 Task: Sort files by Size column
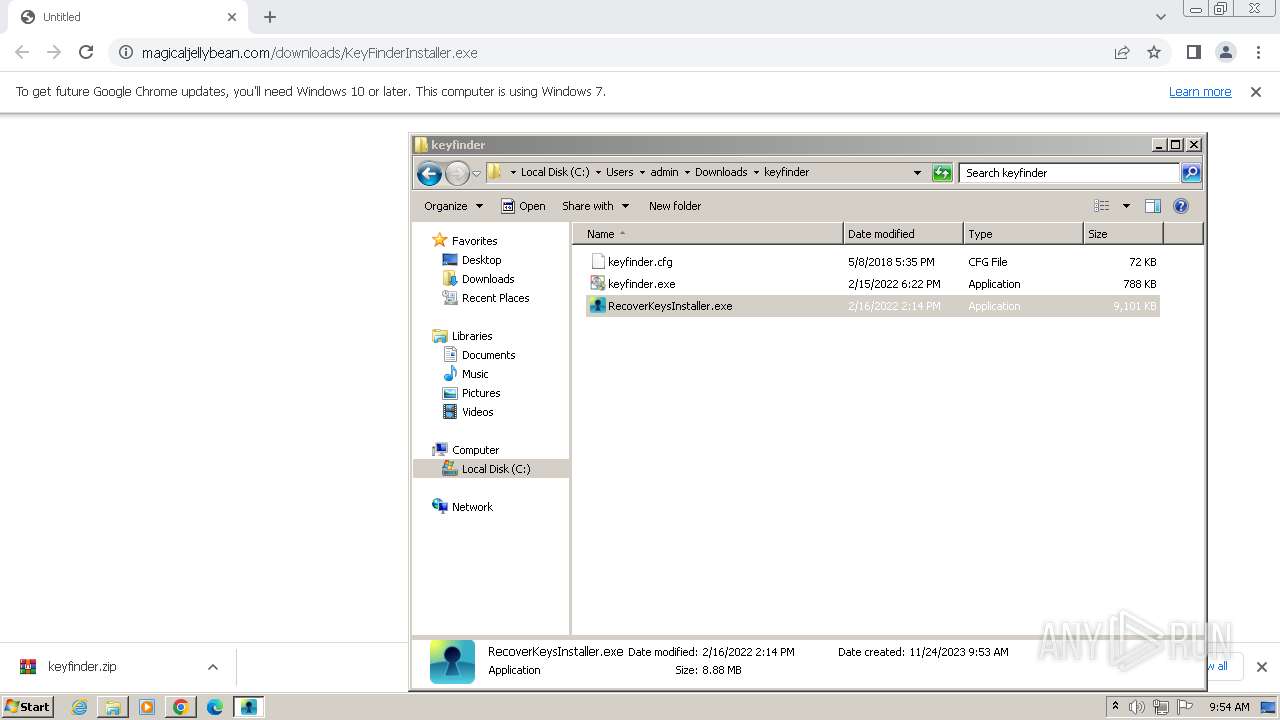tap(1123, 234)
